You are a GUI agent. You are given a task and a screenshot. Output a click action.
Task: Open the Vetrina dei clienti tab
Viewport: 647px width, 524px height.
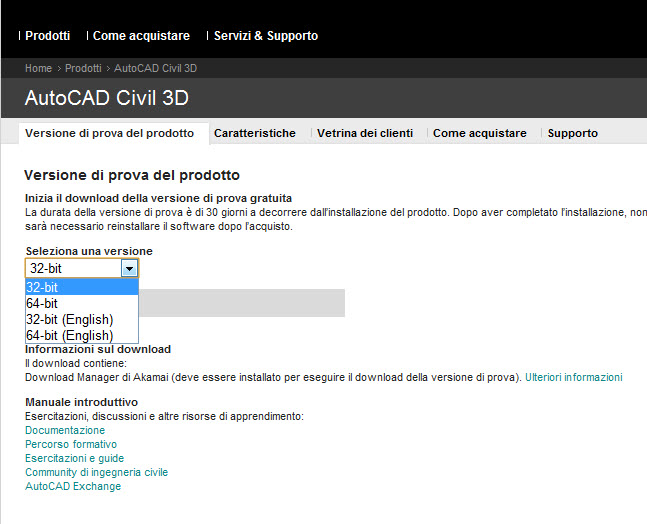click(365, 133)
